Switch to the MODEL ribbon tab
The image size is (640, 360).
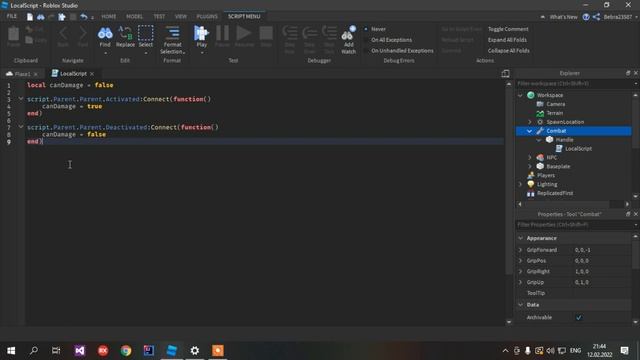pos(134,17)
